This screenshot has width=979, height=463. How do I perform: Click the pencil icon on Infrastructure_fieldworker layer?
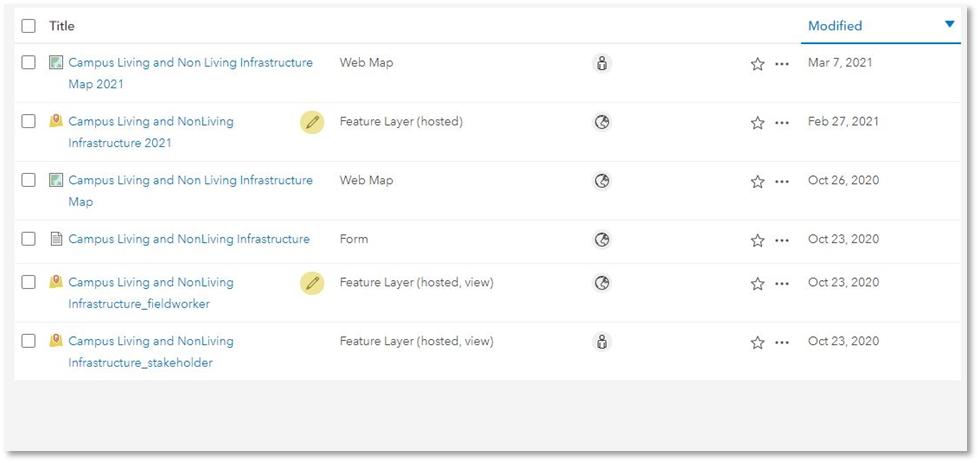(x=312, y=283)
